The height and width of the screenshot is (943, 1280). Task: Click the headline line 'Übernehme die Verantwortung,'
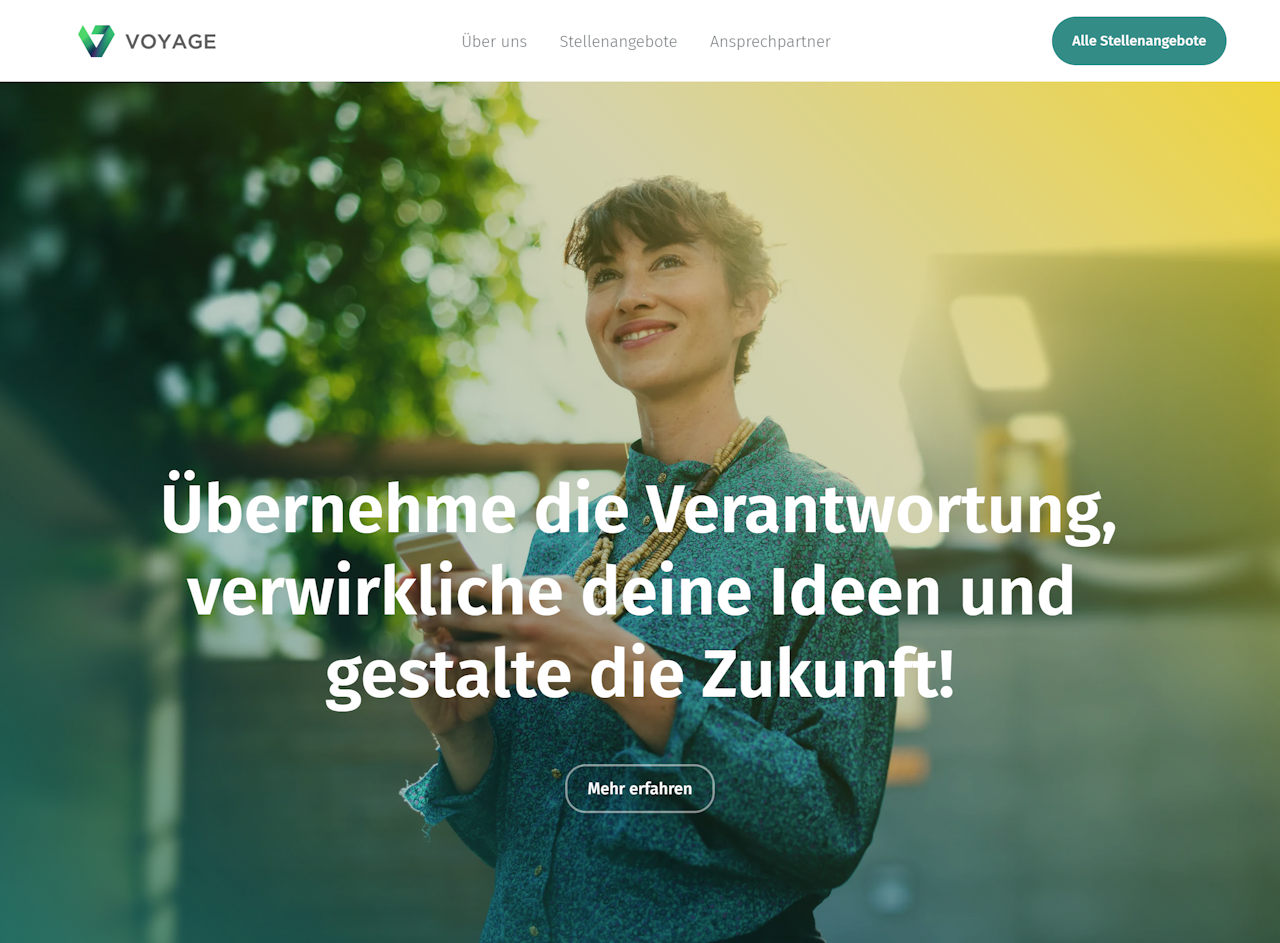tap(638, 509)
